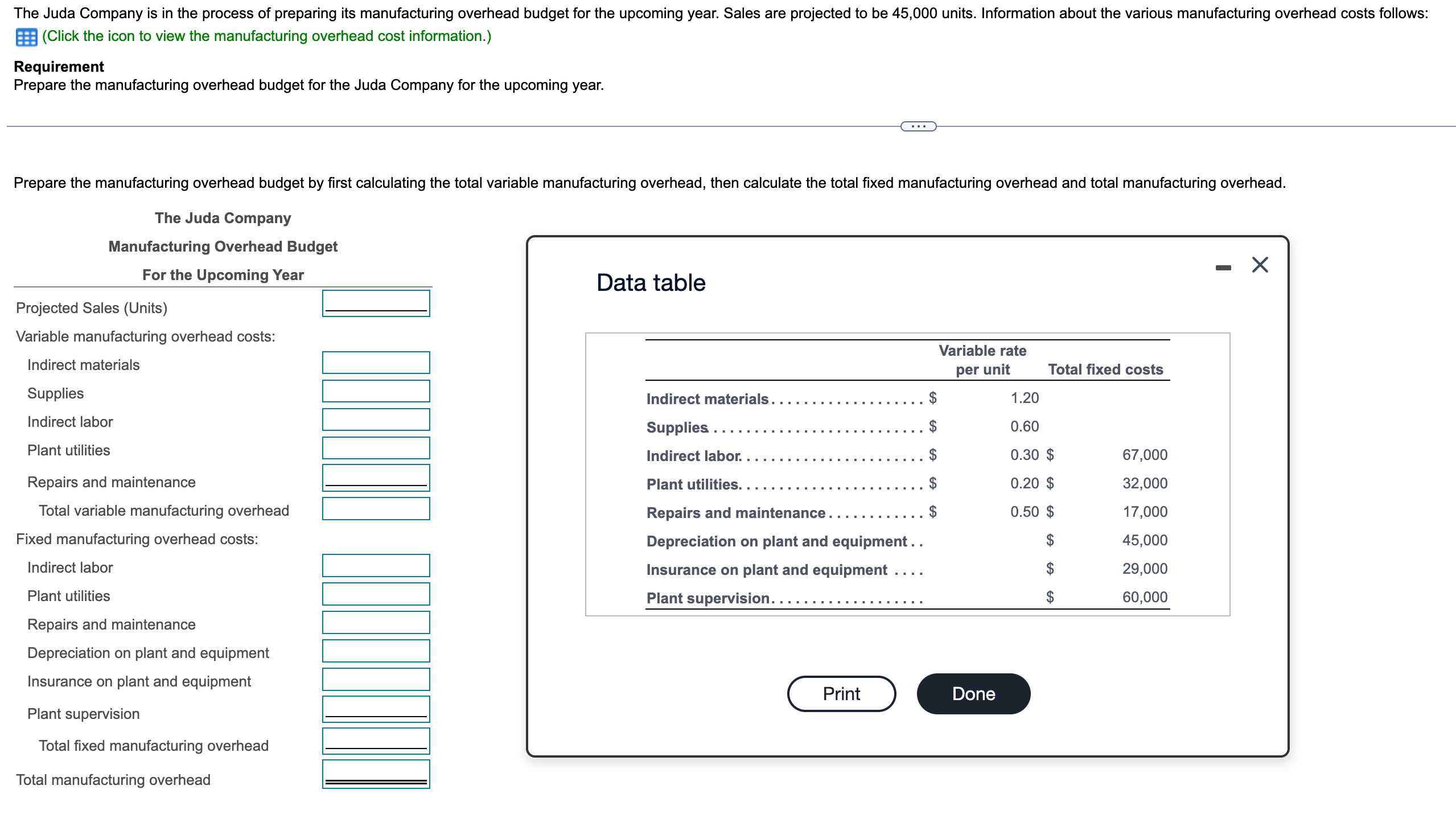
Task: Close the Data table dialog with X
Action: pos(1259,265)
